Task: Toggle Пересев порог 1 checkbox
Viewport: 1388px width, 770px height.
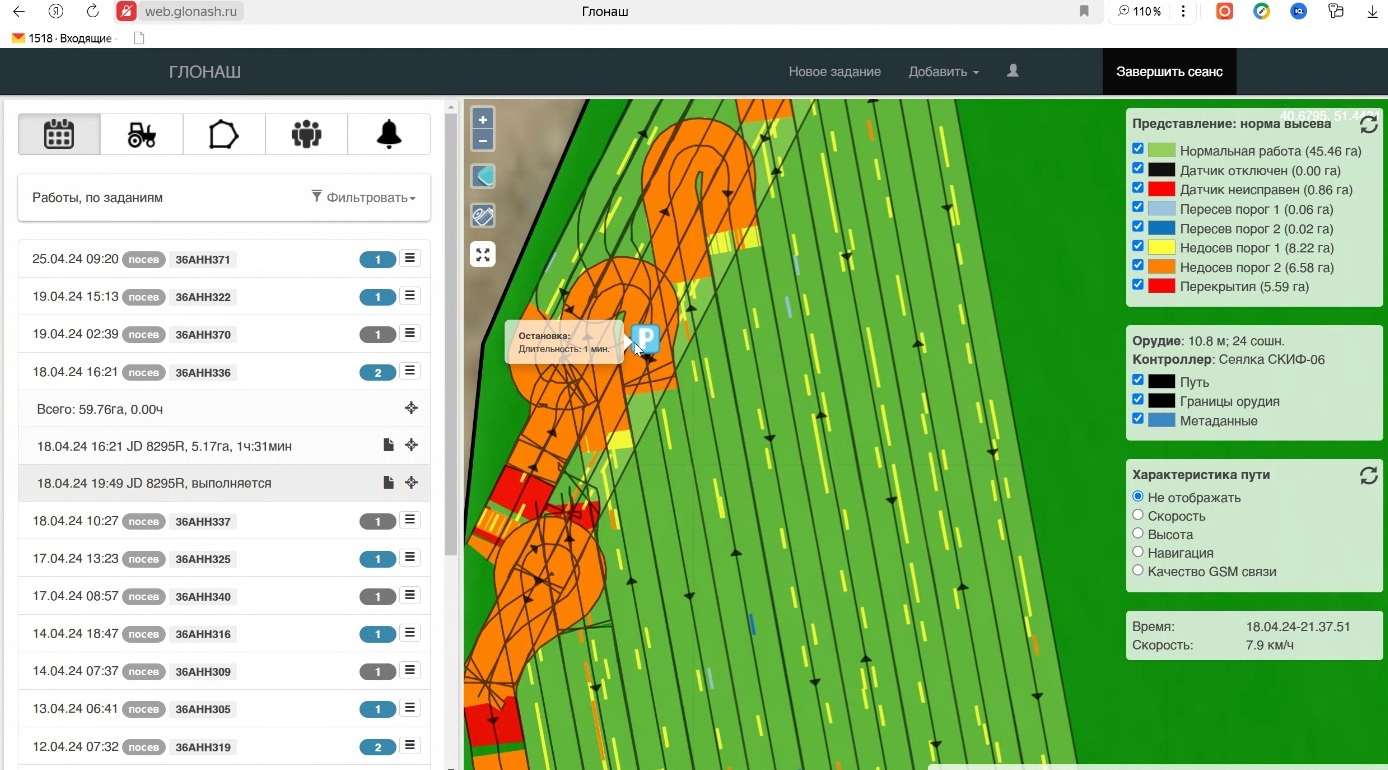Action: (1138, 207)
